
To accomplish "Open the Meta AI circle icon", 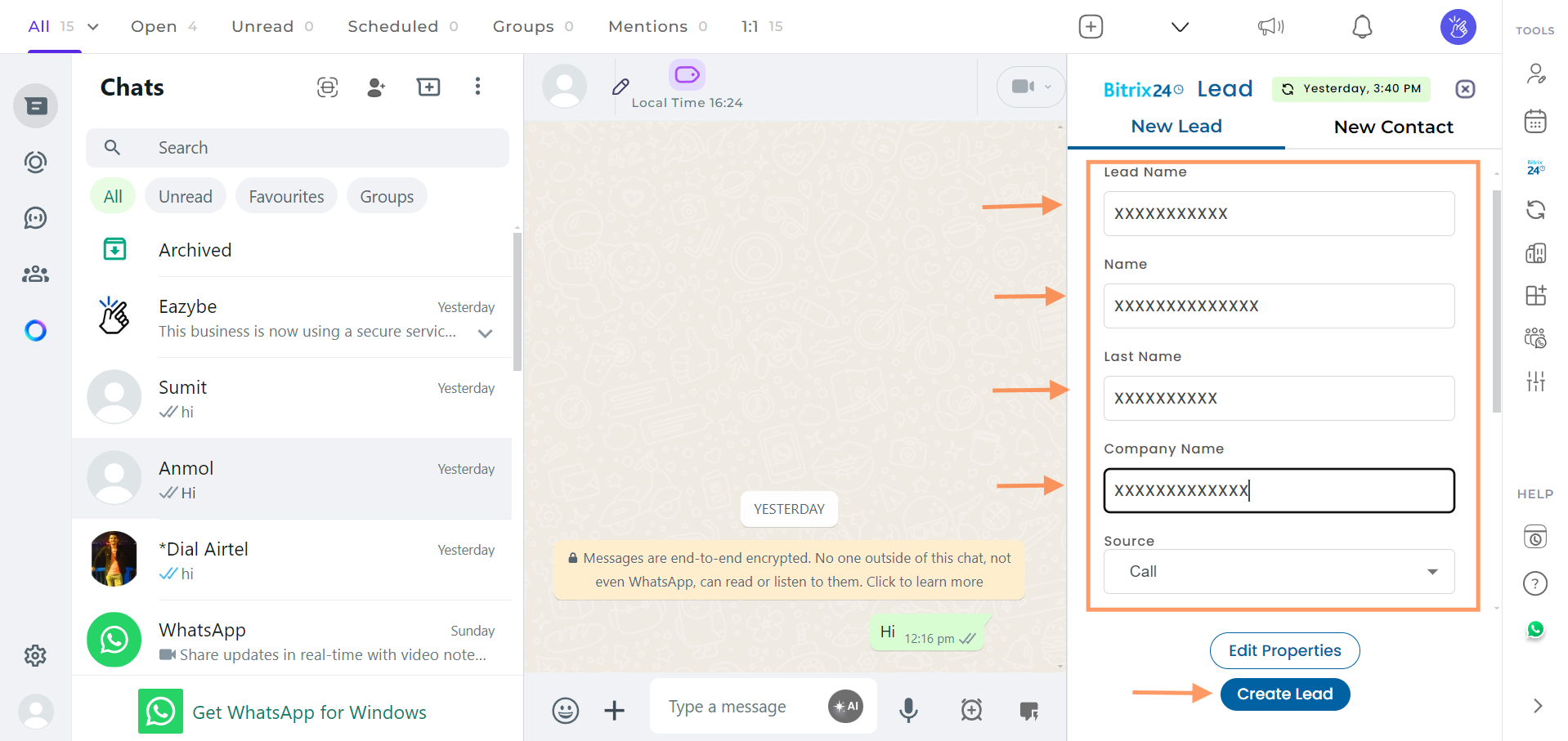I will pyautogui.click(x=35, y=331).
